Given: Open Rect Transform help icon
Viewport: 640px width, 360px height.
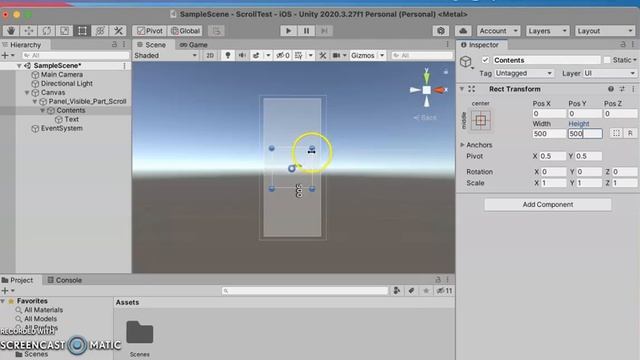Looking at the screenshot, I should point(611,89).
